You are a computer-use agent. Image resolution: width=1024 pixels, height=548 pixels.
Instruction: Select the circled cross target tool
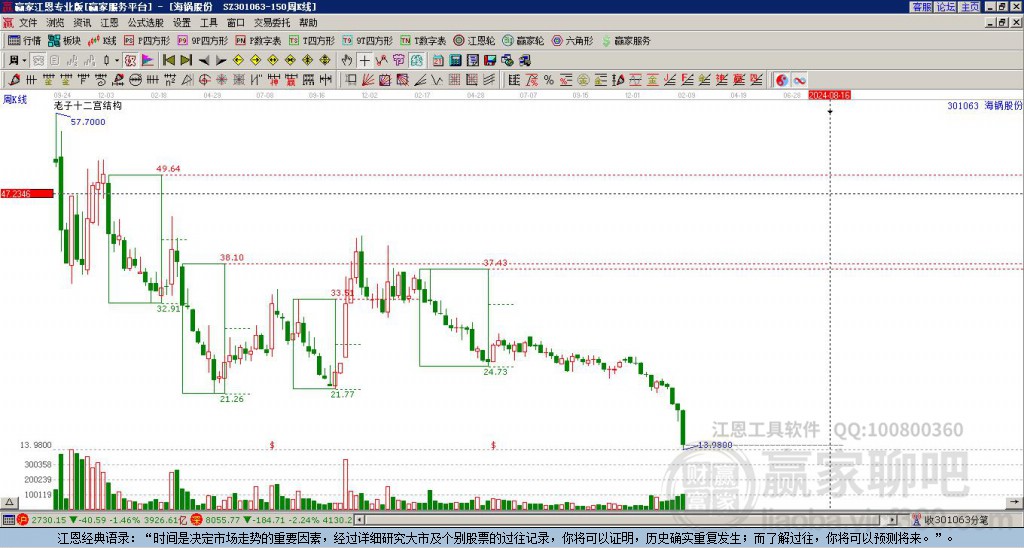point(204,80)
